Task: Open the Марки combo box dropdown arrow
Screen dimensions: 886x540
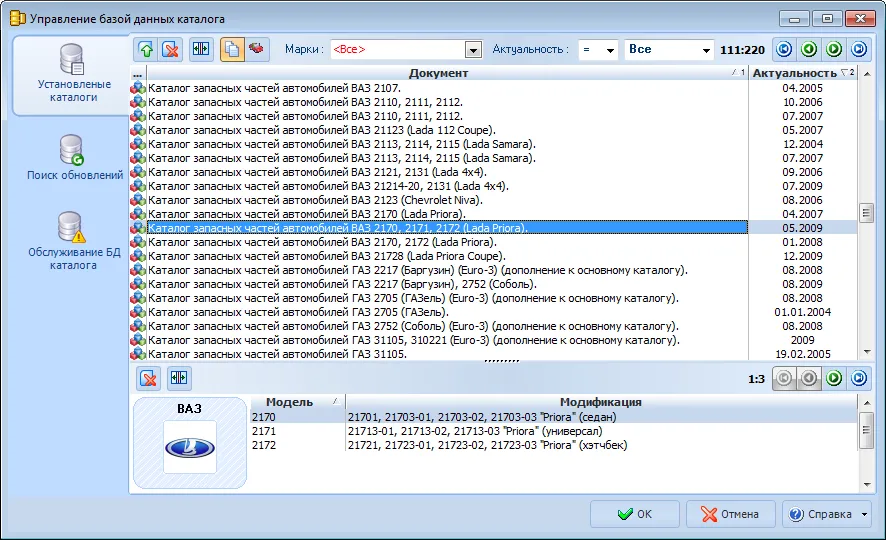Action: 474,50
